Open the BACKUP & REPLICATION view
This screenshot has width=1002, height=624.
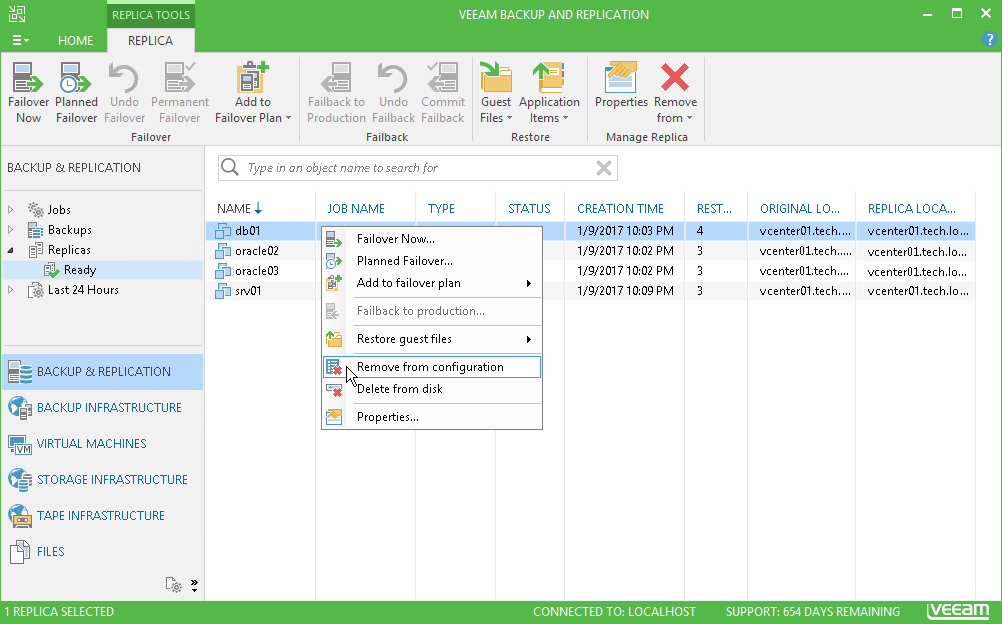pyautogui.click(x=102, y=372)
